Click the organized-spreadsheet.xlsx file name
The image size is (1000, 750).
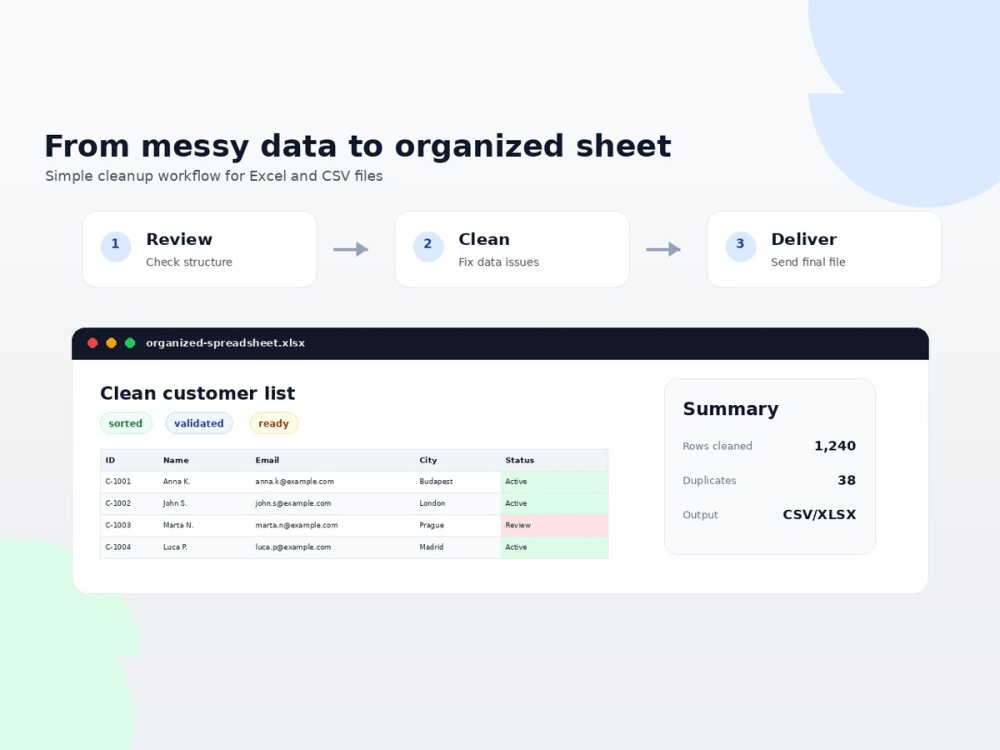[225, 343]
